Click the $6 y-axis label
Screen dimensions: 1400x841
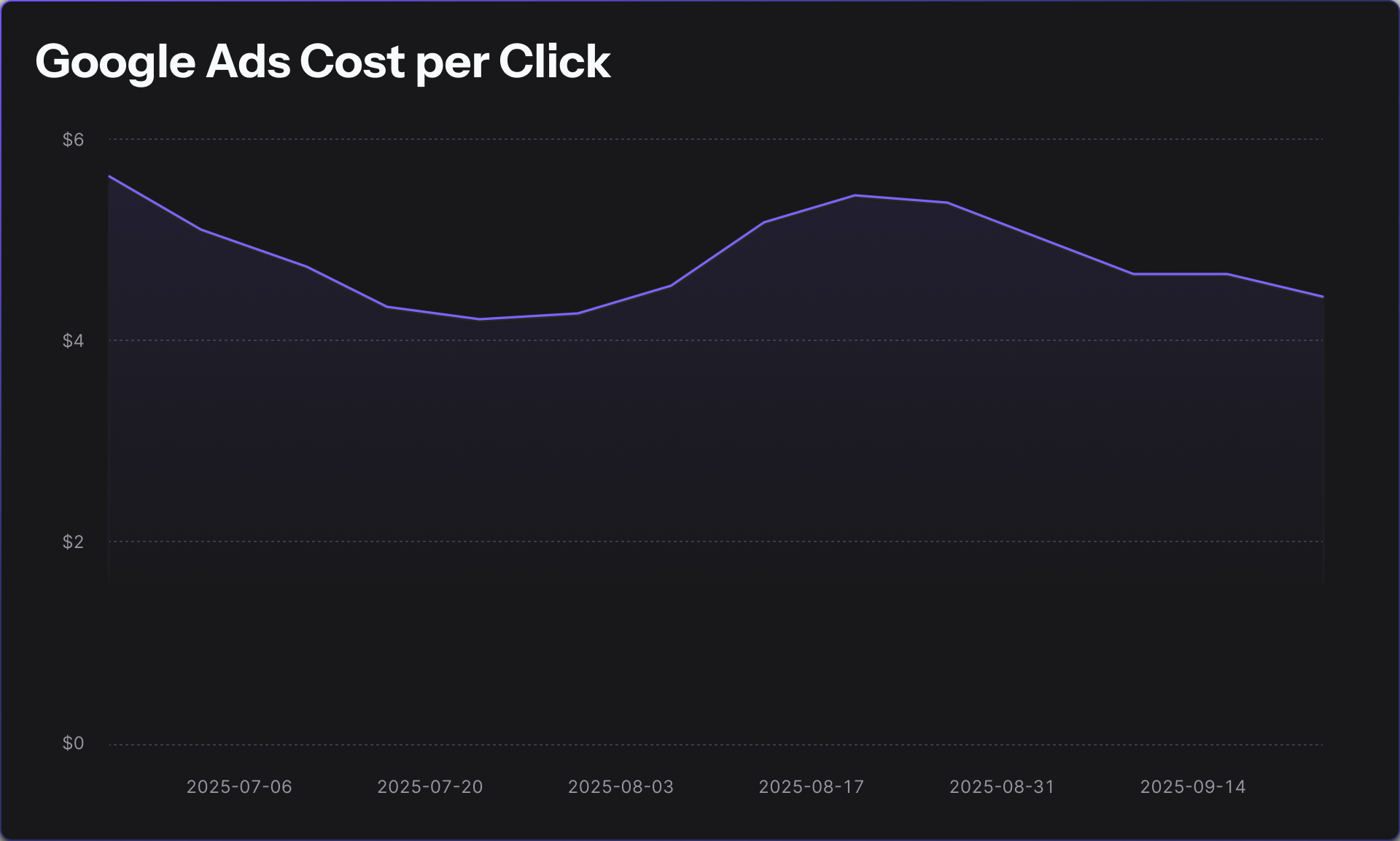pos(73,139)
